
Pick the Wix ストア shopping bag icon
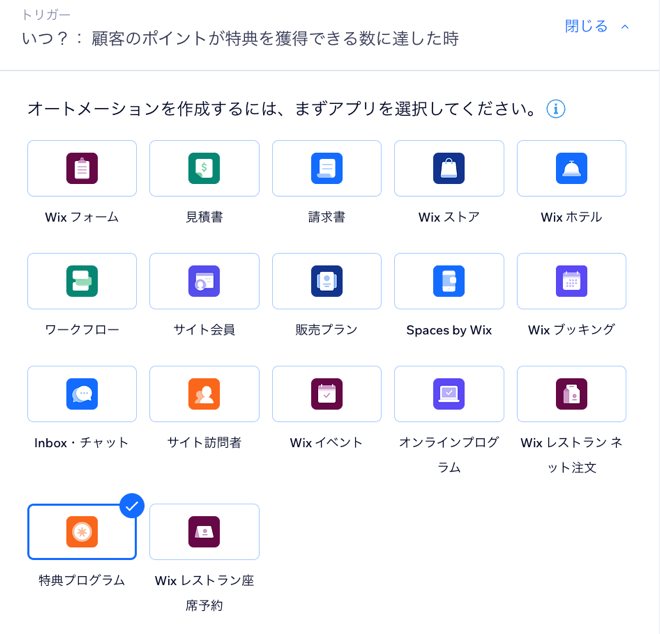click(x=449, y=168)
